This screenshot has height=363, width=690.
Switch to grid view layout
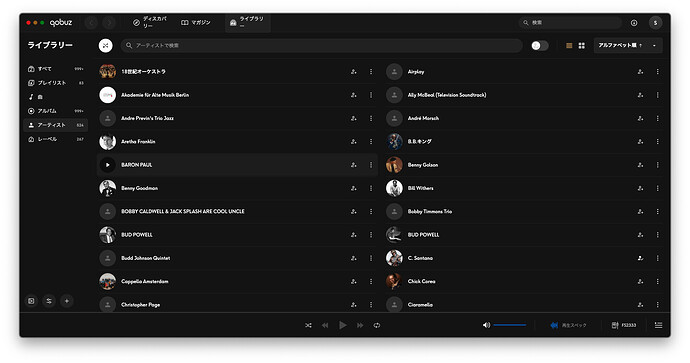pyautogui.click(x=582, y=45)
